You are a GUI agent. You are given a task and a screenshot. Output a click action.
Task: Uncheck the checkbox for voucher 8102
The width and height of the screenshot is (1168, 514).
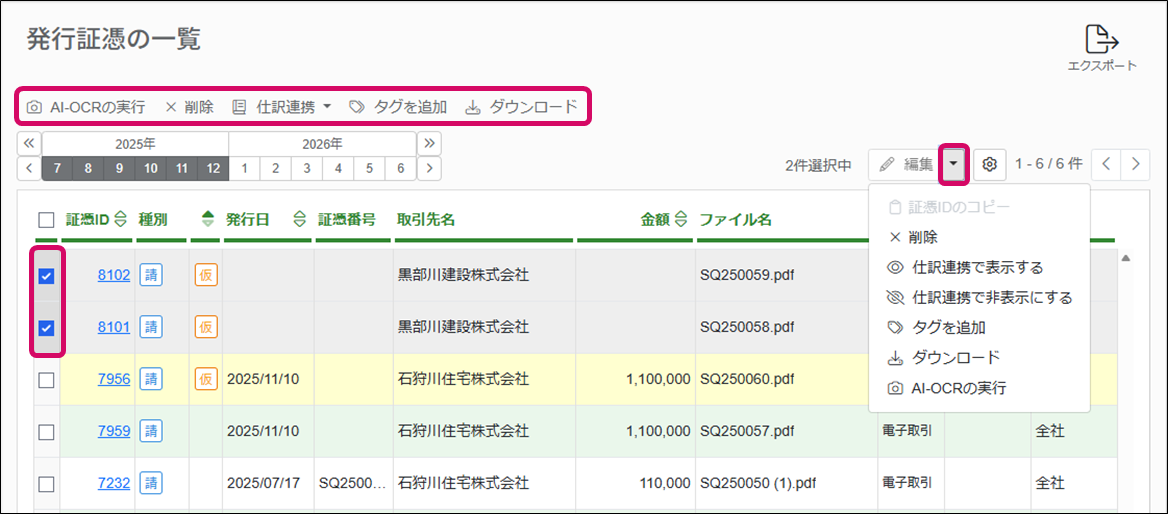pyautogui.click(x=46, y=276)
